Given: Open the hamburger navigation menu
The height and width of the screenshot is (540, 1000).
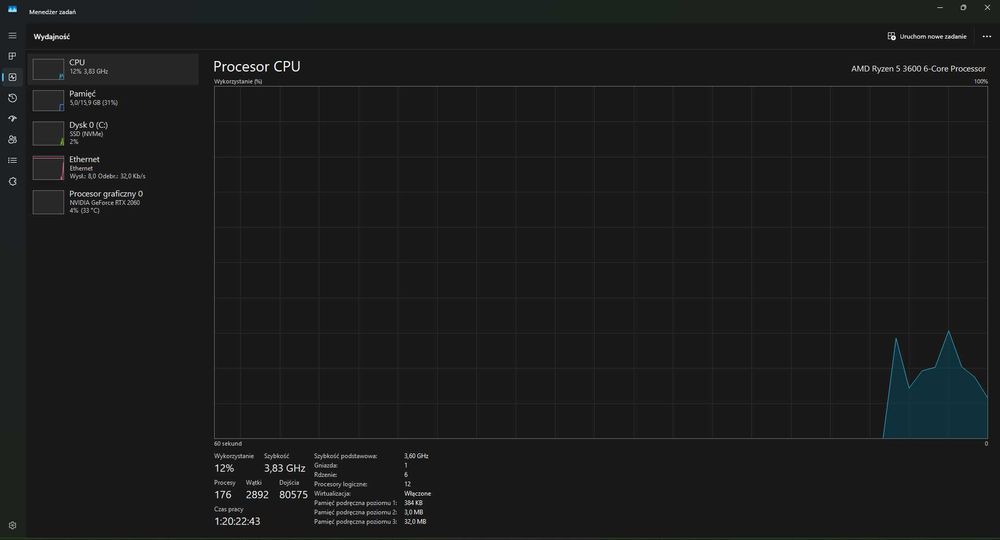Looking at the screenshot, I should tap(12, 36).
